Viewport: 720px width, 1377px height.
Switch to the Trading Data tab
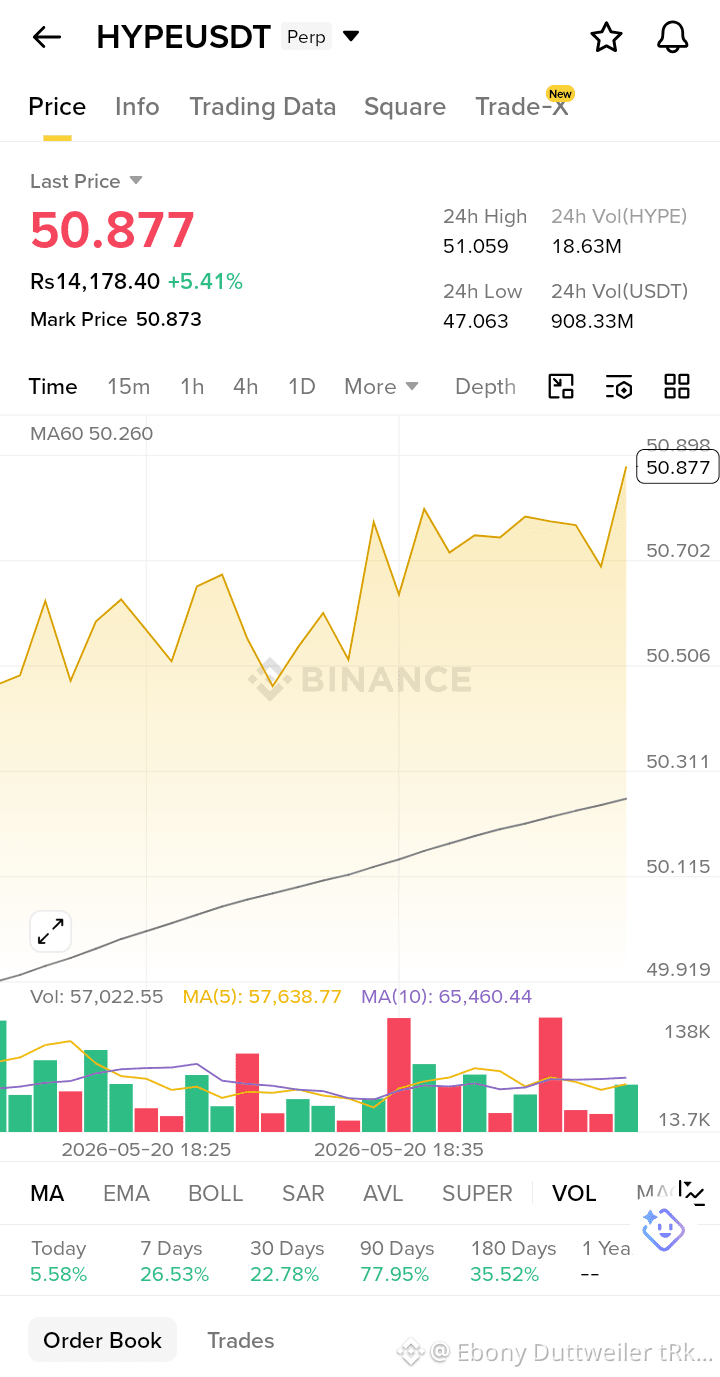click(x=263, y=107)
